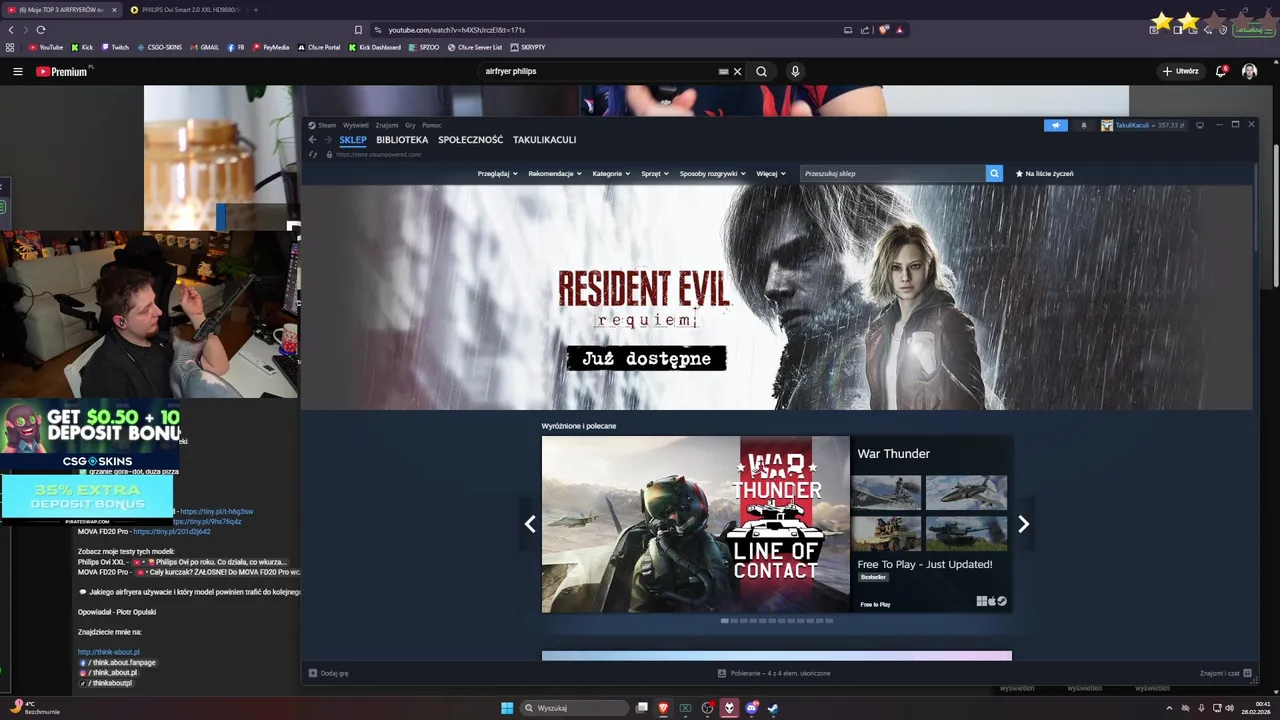Open Brave browser taskbar icon
Image resolution: width=1280 pixels, height=720 pixels.
(663, 708)
